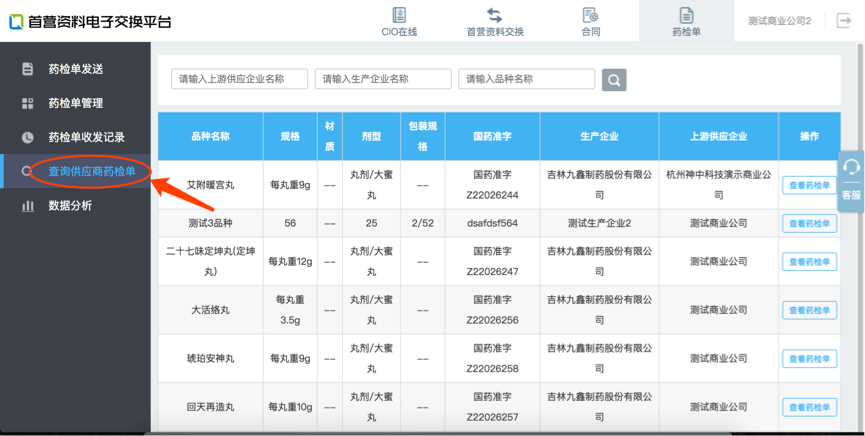This screenshot has height=436, width=865.
Task: Click the 品种名称 column header
Action: click(210, 136)
